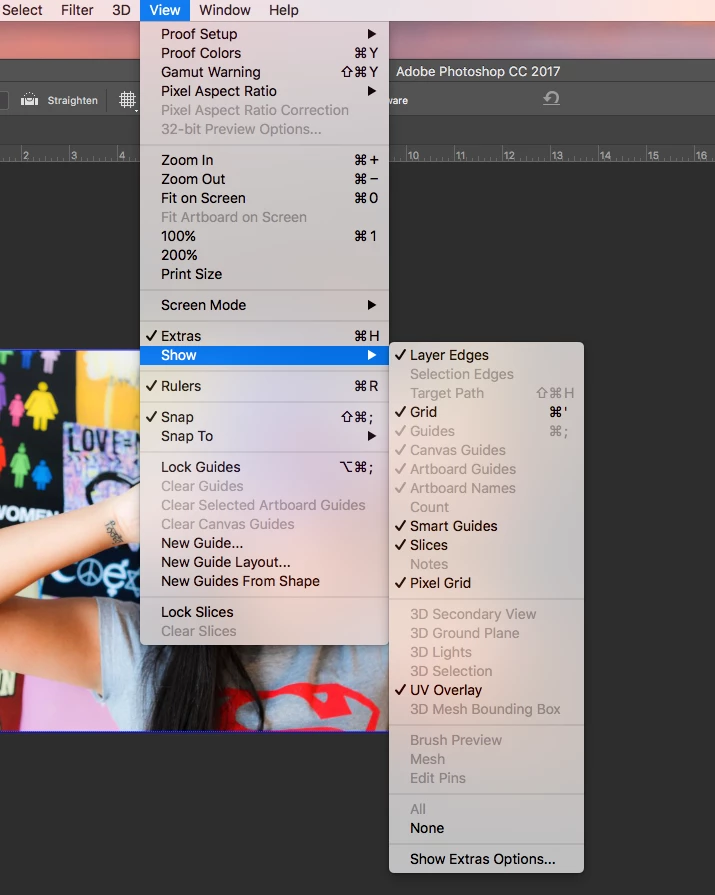Image resolution: width=715 pixels, height=895 pixels.
Task: Choose Lock Guides
Action: coord(264,467)
